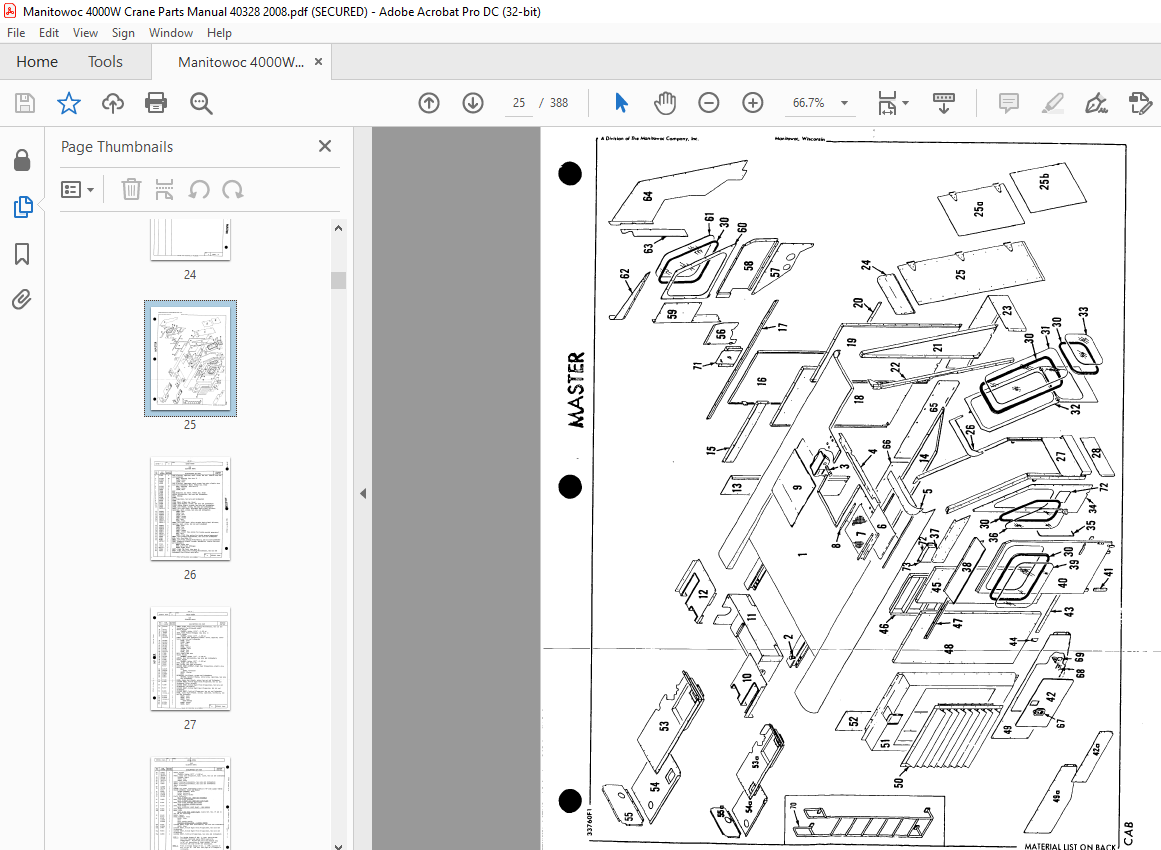Close the Page Thumbnails panel
The image size is (1161, 850).
(x=324, y=146)
